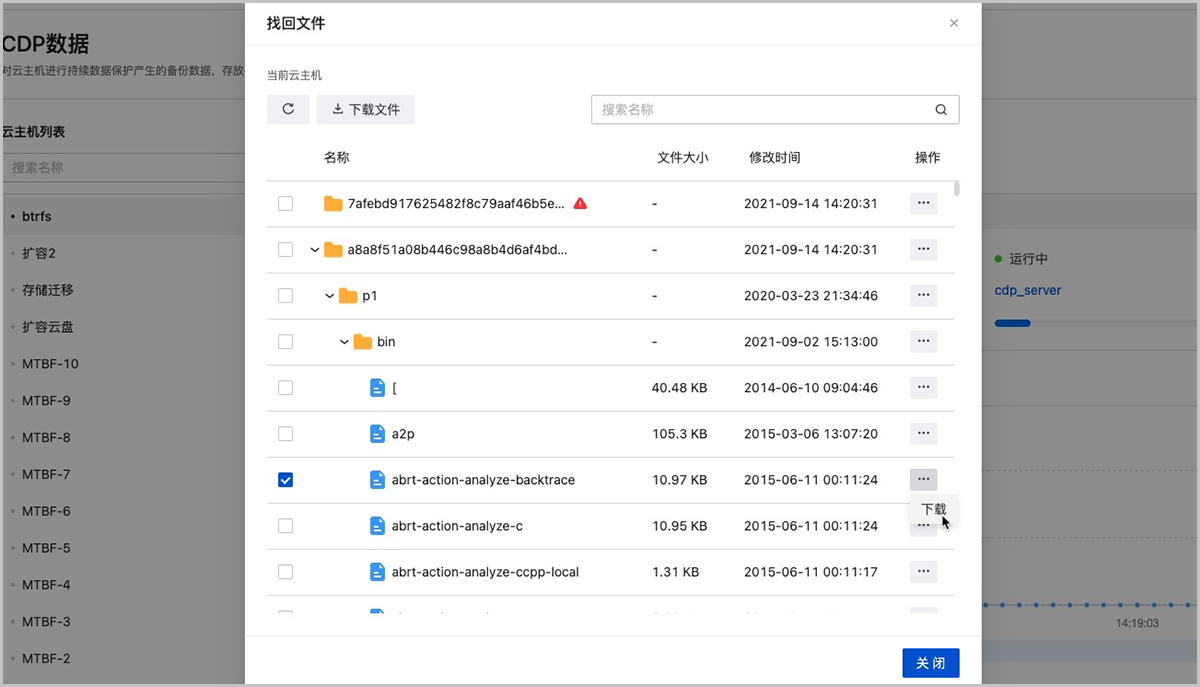
Task: Click the p1 folder icon
Action: (348, 296)
